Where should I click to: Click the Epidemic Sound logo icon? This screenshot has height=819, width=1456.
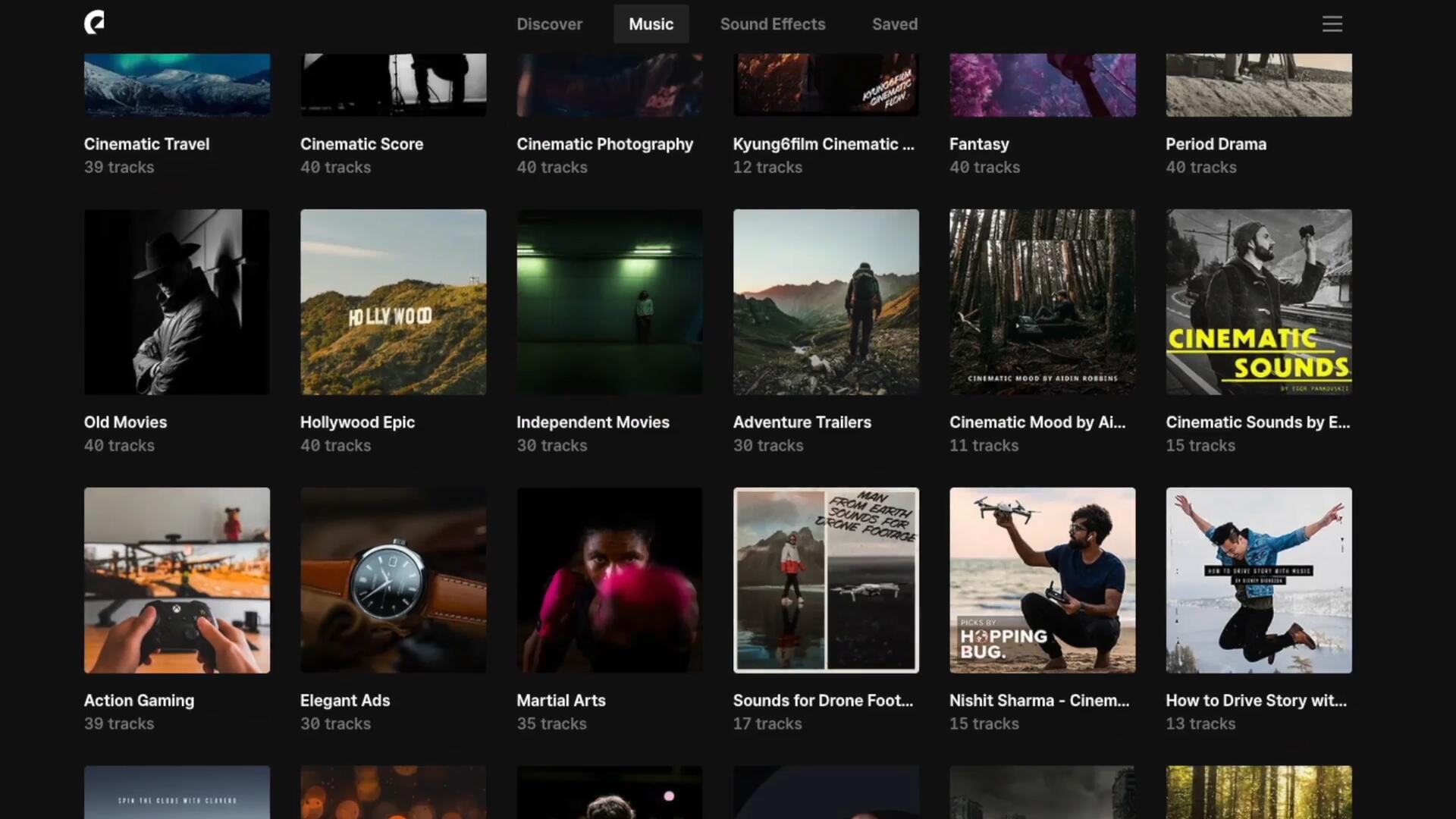click(93, 22)
